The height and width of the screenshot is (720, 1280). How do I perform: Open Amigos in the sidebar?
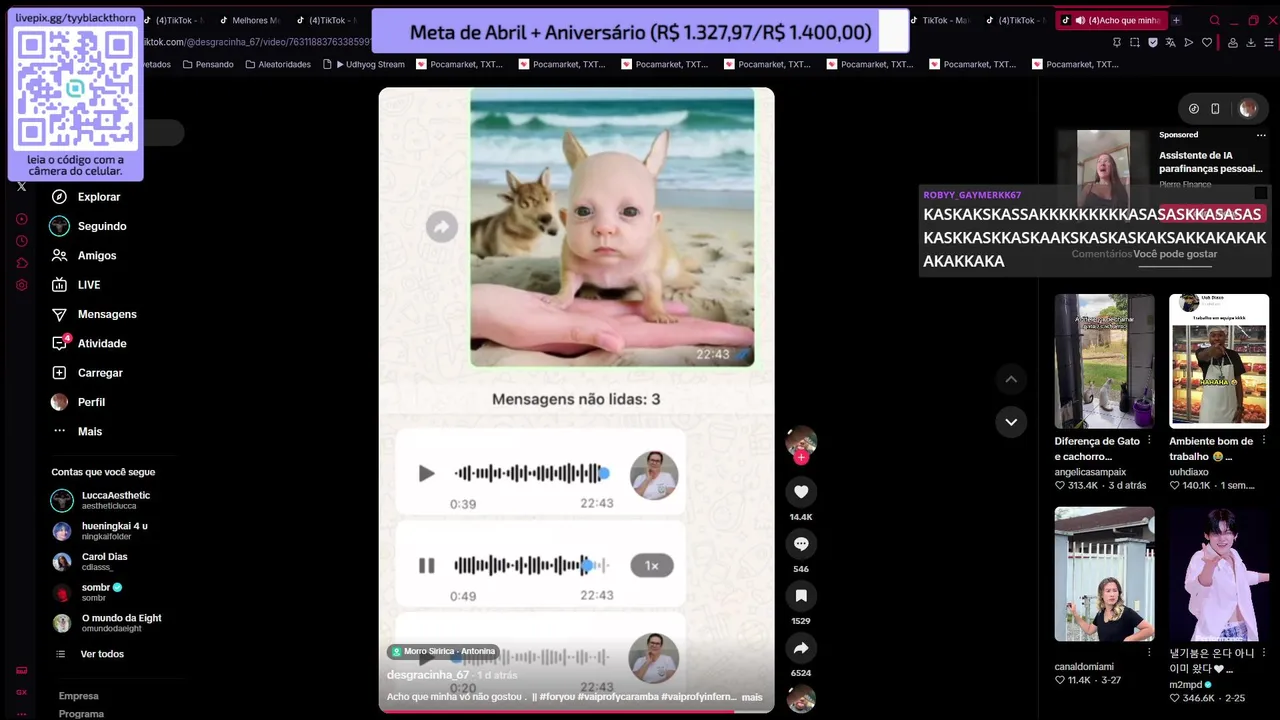(x=84, y=256)
